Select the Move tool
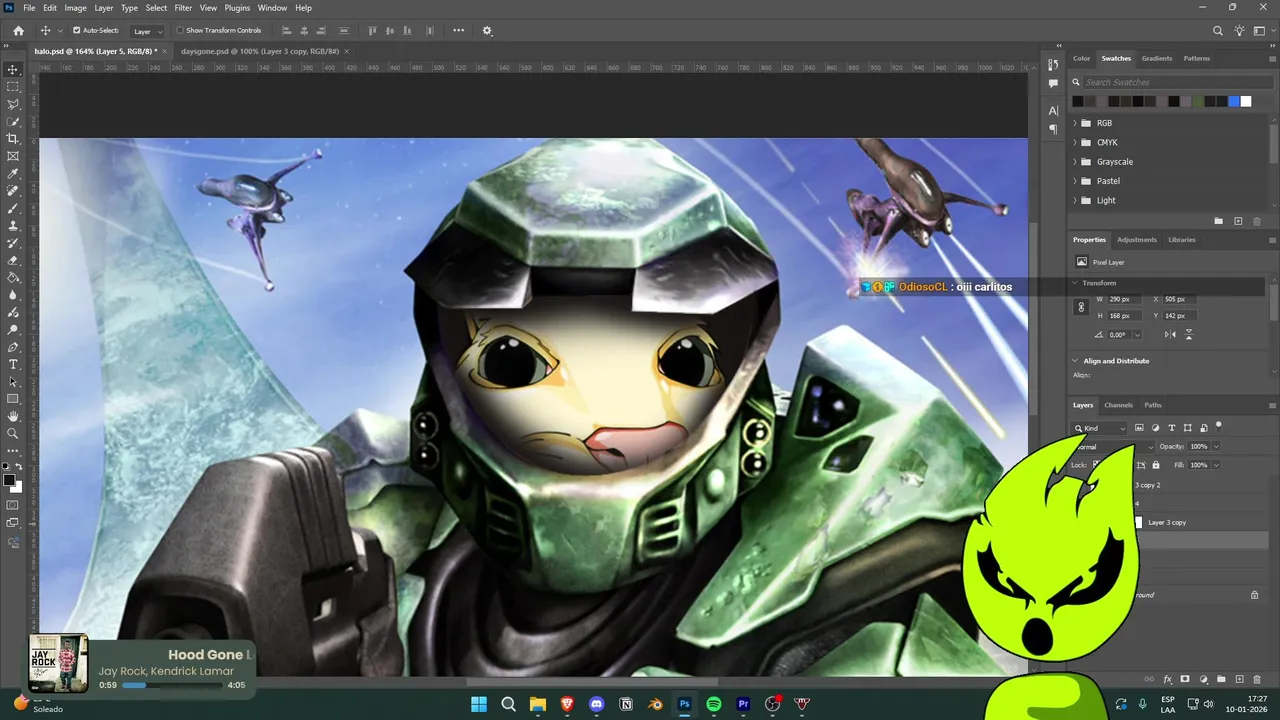This screenshot has width=1280, height=720. (x=13, y=70)
